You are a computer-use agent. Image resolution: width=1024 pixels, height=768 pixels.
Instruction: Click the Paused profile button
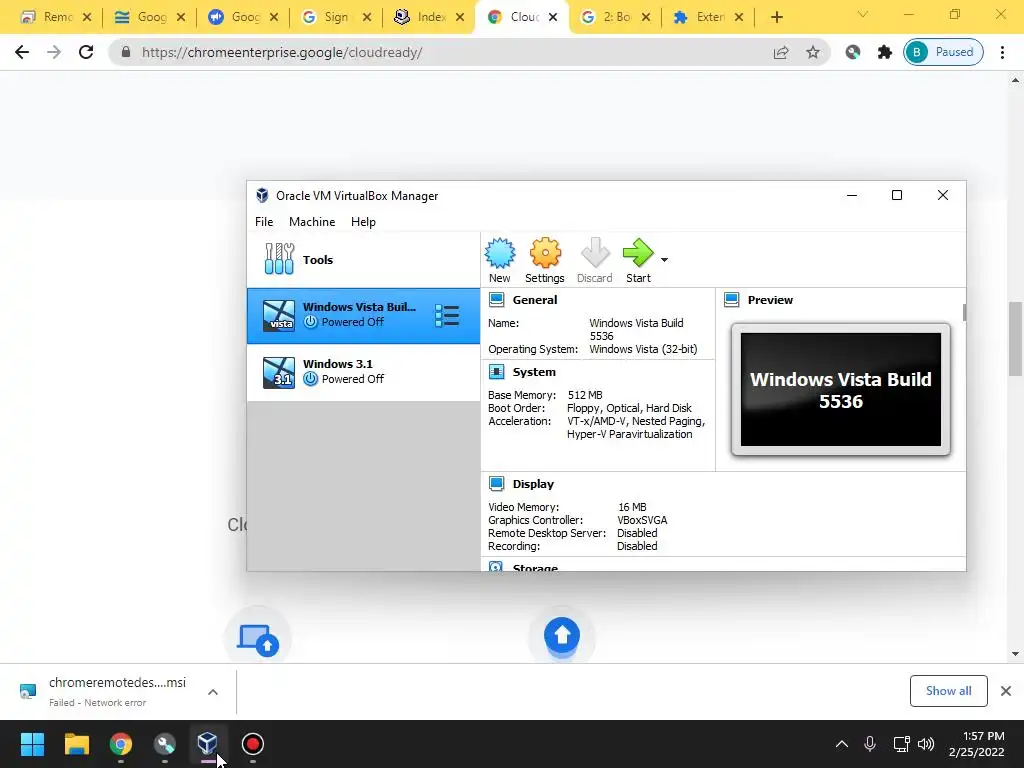(x=943, y=52)
